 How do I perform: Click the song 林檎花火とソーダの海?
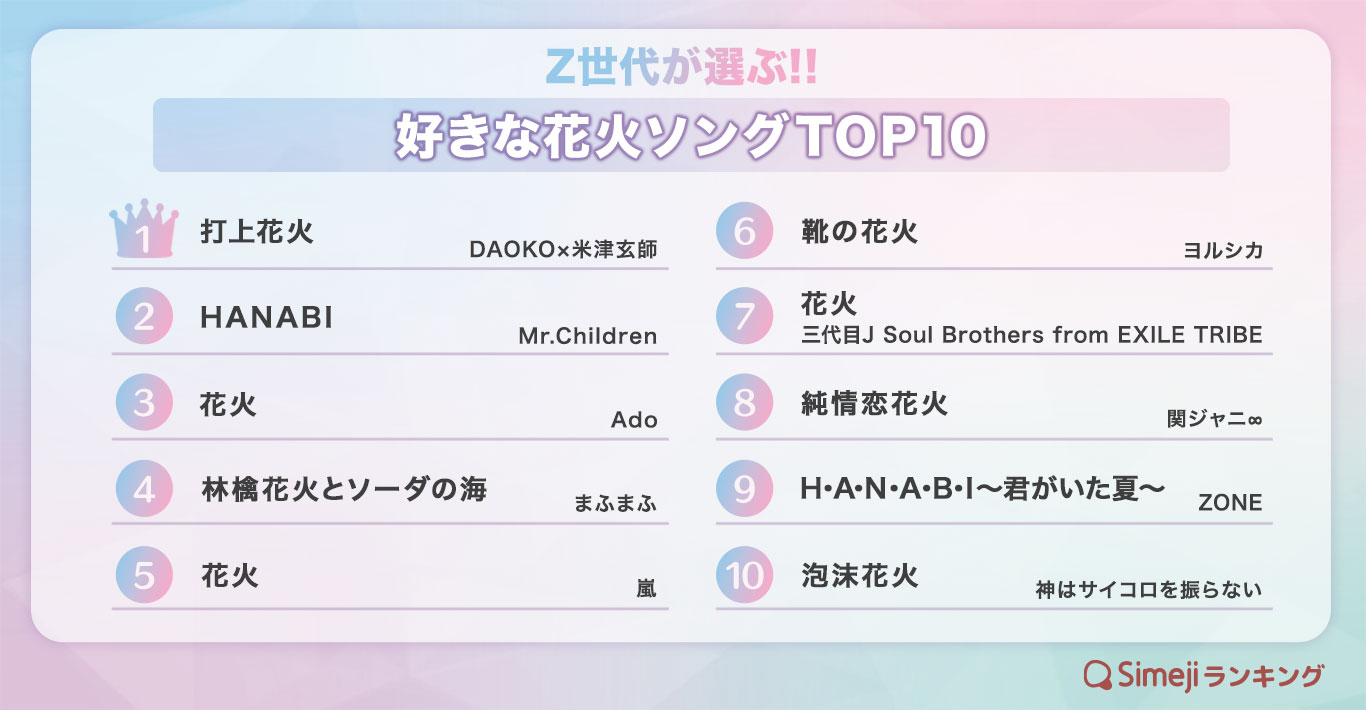tap(344, 490)
